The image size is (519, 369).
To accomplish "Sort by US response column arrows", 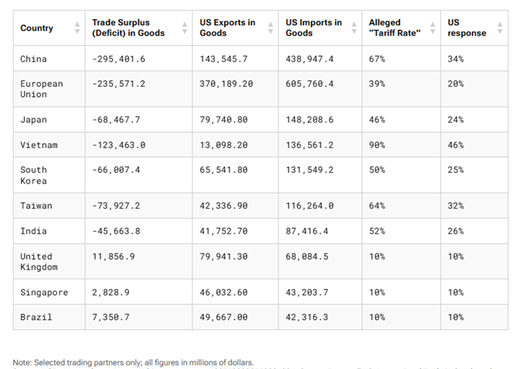I will [x=500, y=28].
